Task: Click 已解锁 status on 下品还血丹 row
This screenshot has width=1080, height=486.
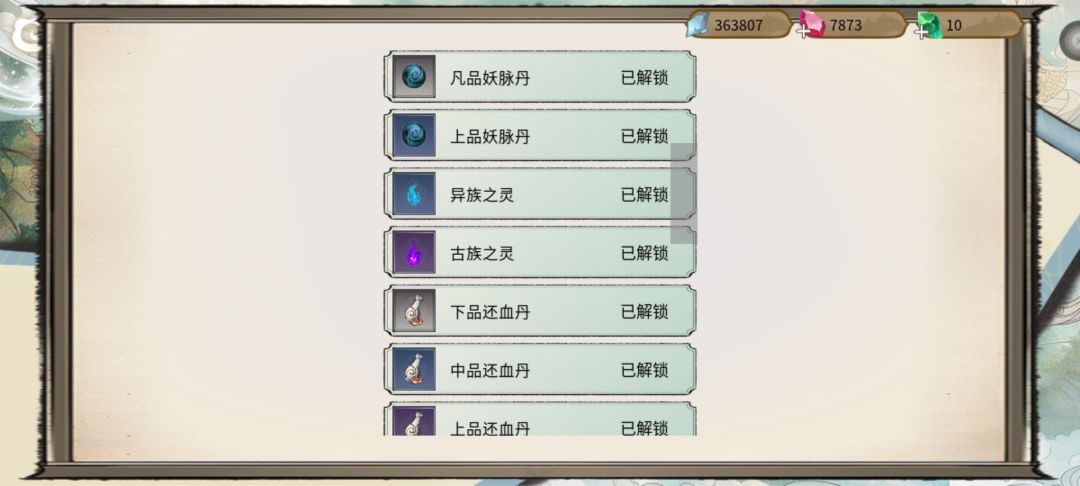Action: click(x=645, y=312)
